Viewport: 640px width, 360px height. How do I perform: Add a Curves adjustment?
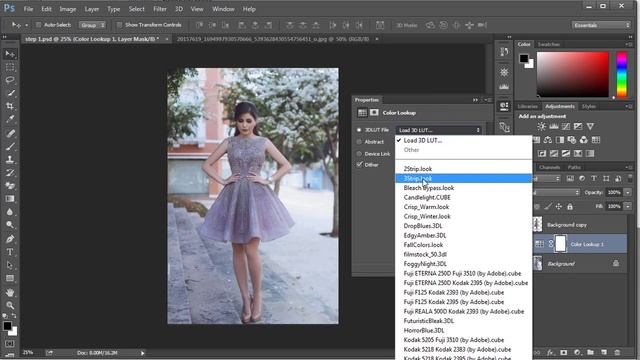click(566, 127)
